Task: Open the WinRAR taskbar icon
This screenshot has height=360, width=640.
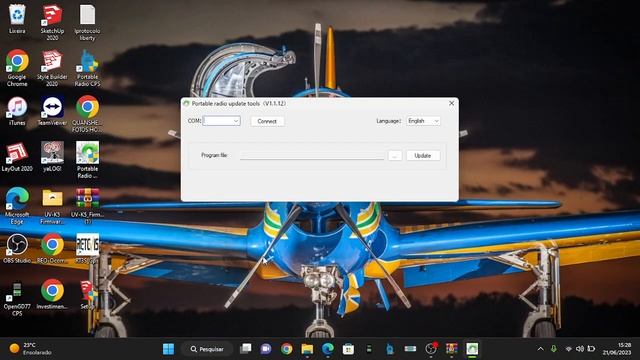Action: [x=451, y=349]
